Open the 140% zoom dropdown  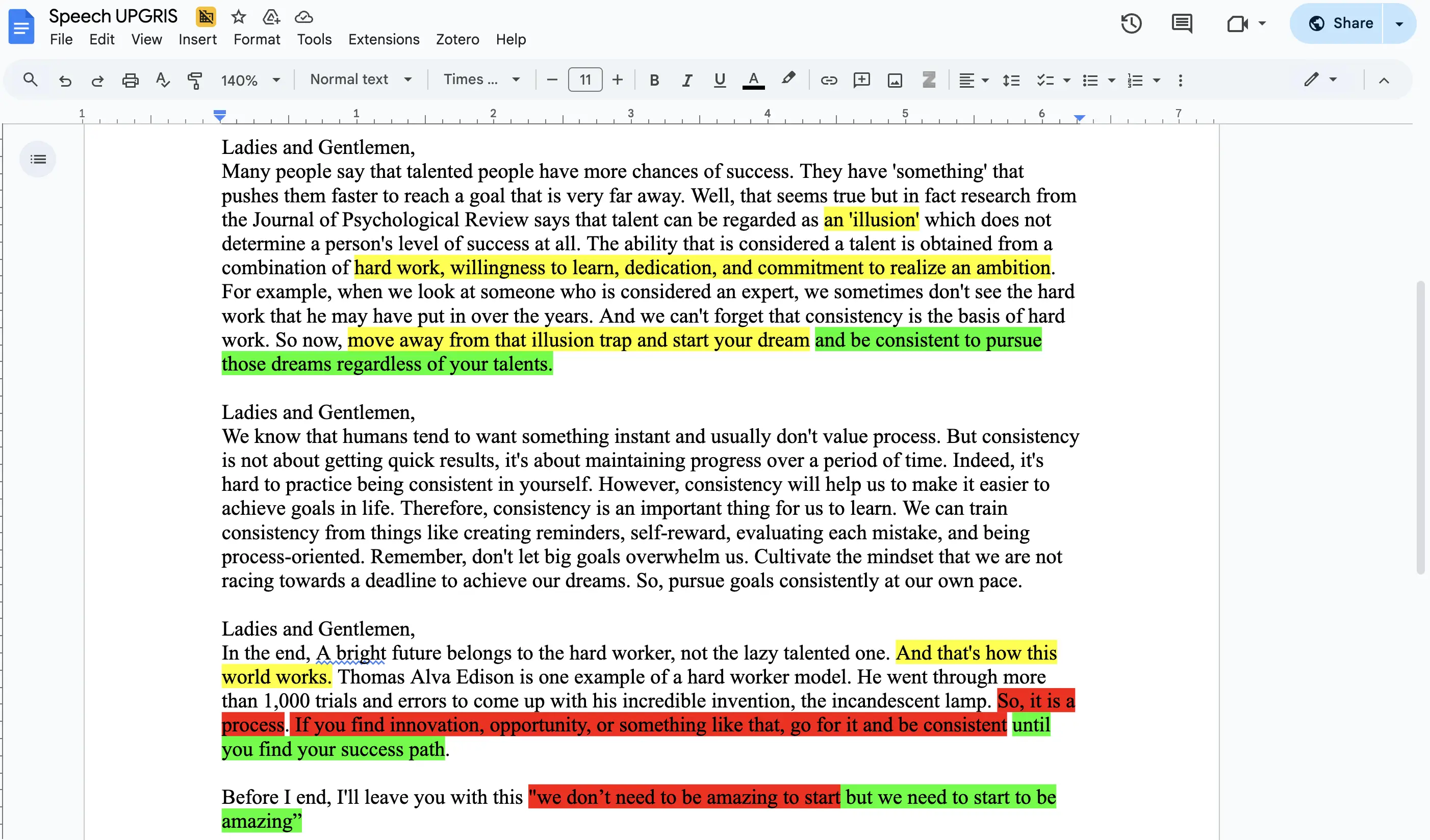coord(250,80)
